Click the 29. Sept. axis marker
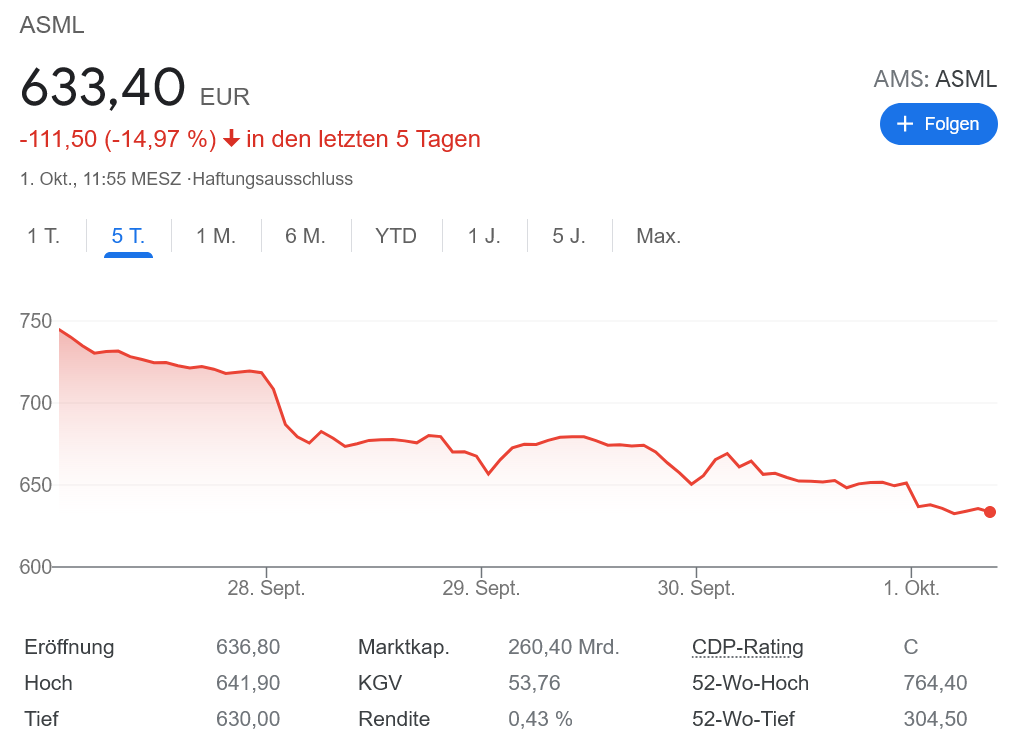The image size is (1014, 750). (481, 588)
